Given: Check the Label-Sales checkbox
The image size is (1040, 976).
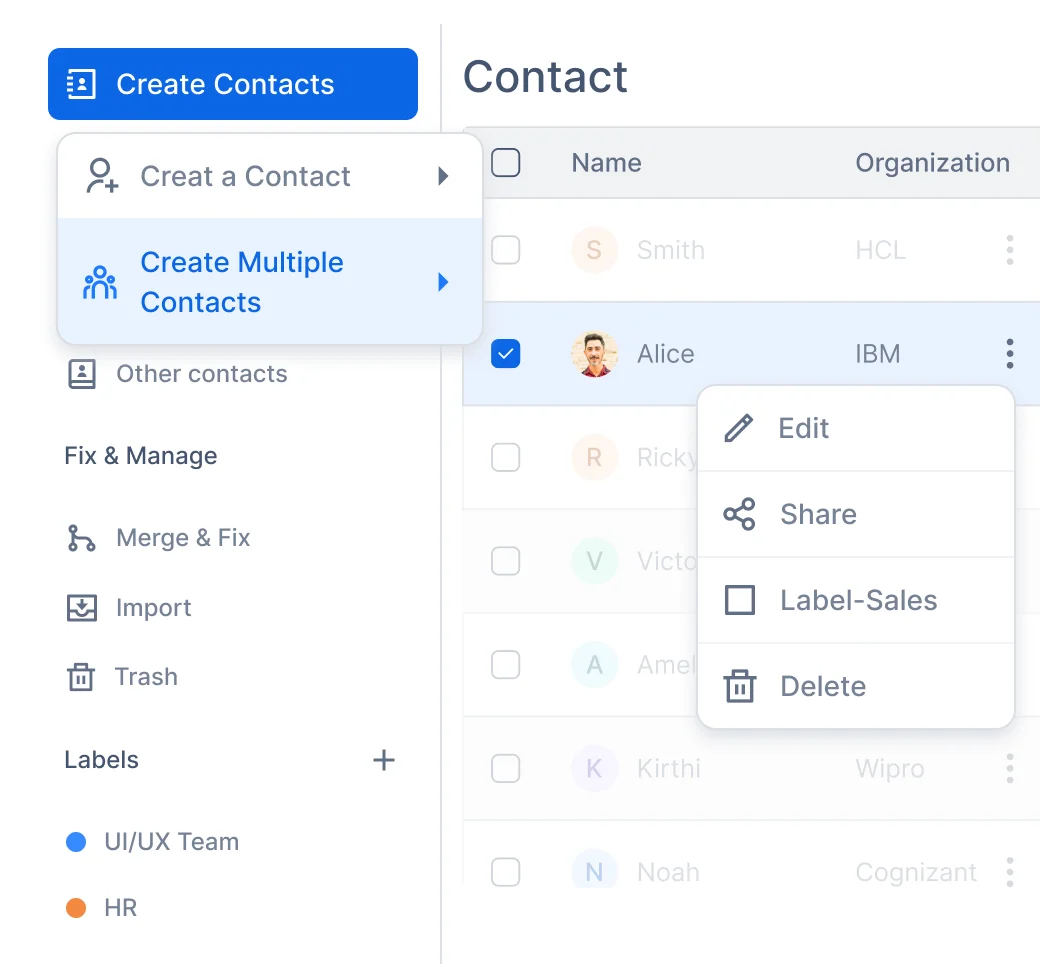Looking at the screenshot, I should pyautogui.click(x=739, y=601).
